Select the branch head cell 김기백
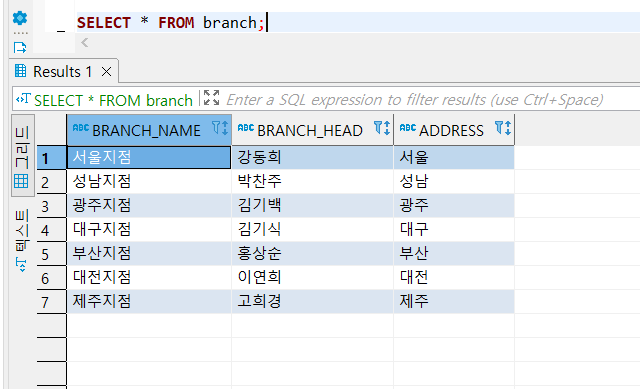 click(x=313, y=206)
